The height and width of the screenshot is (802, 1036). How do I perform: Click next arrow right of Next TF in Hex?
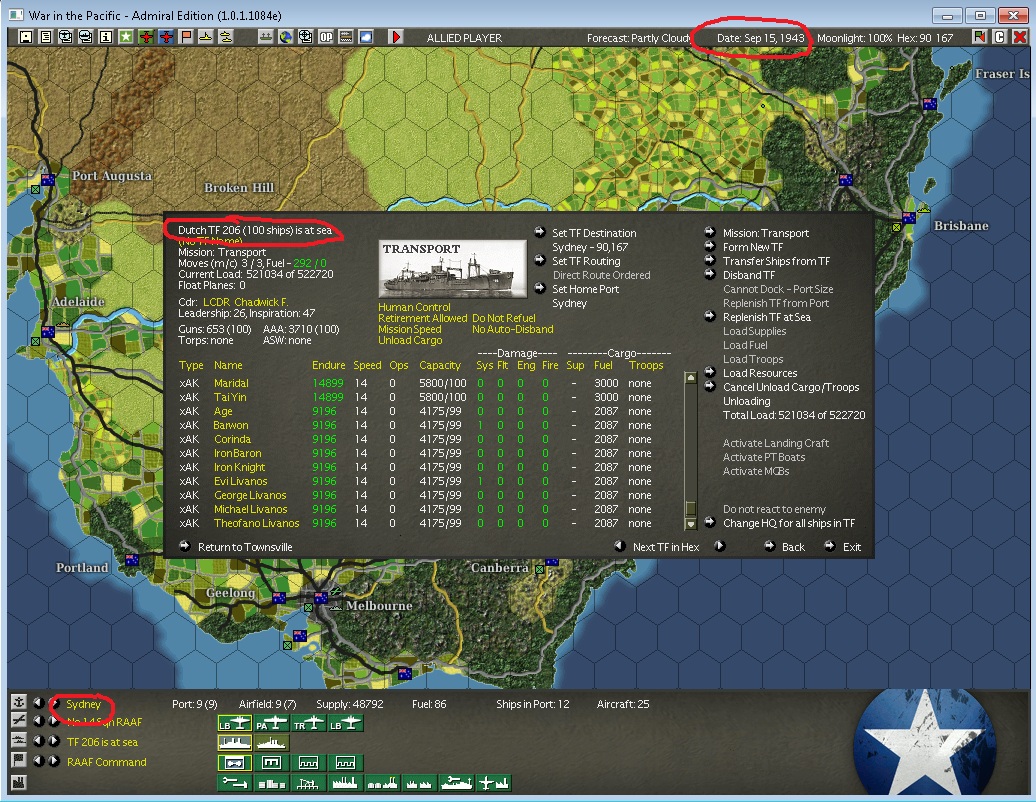pos(720,546)
